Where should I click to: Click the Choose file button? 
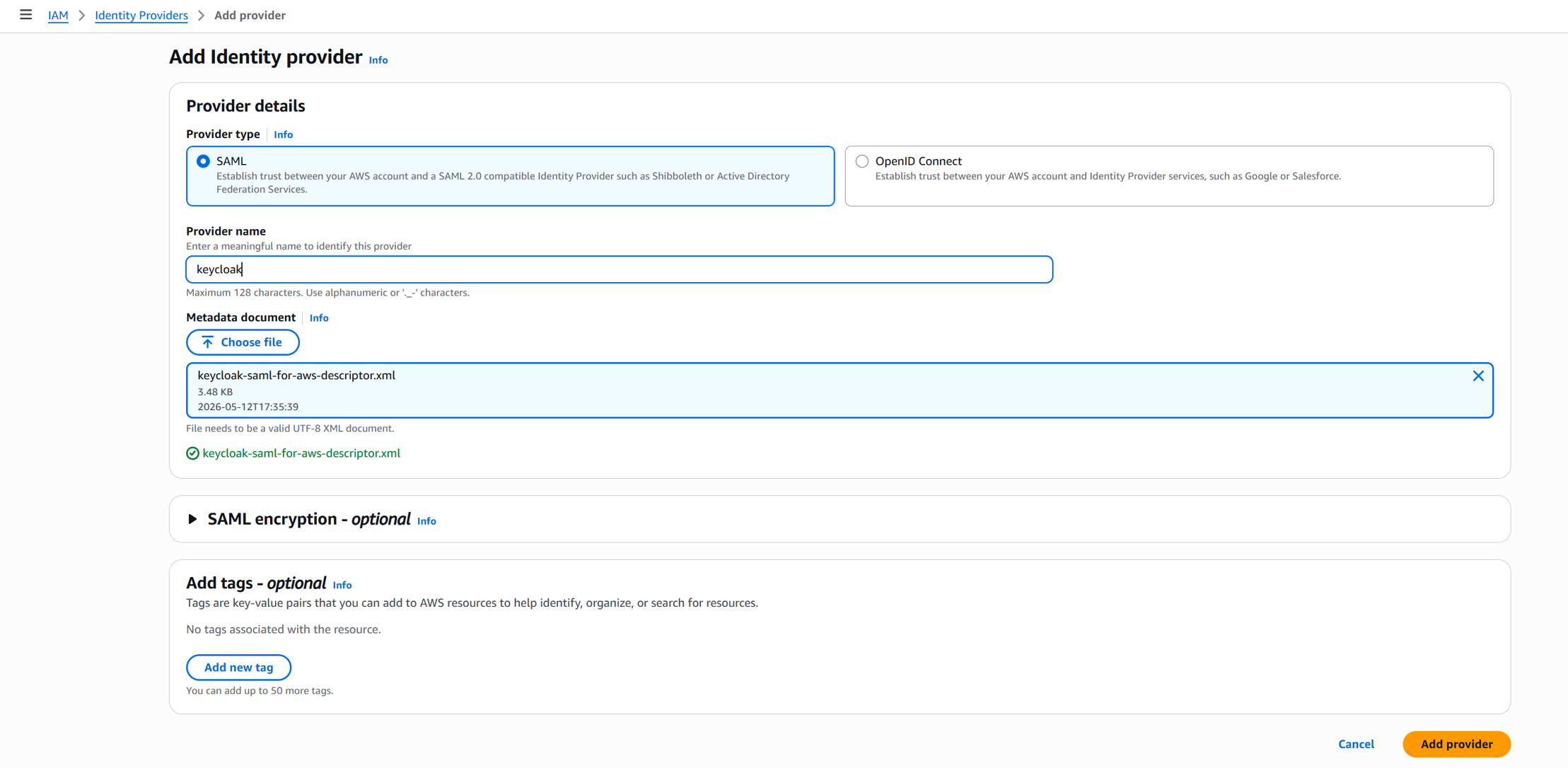point(243,342)
